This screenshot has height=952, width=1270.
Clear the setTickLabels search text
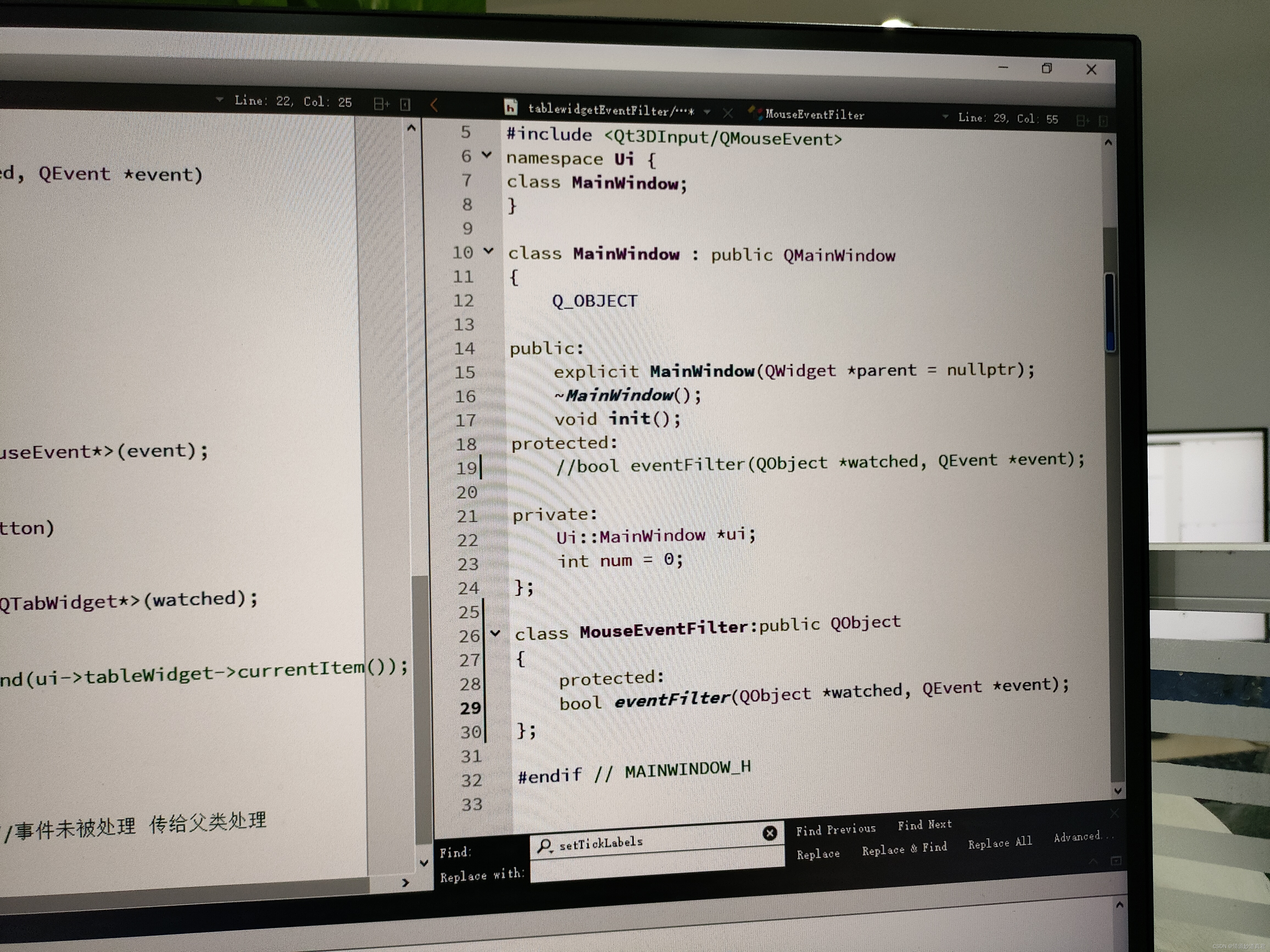769,833
